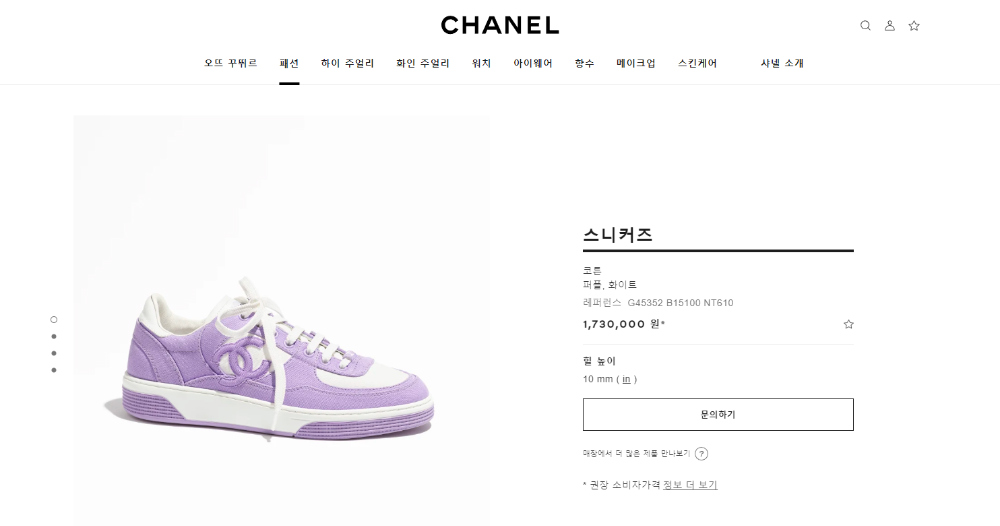The height and width of the screenshot is (526, 1000).
Task: Open the 패션 menu tab
Action: tap(289, 63)
